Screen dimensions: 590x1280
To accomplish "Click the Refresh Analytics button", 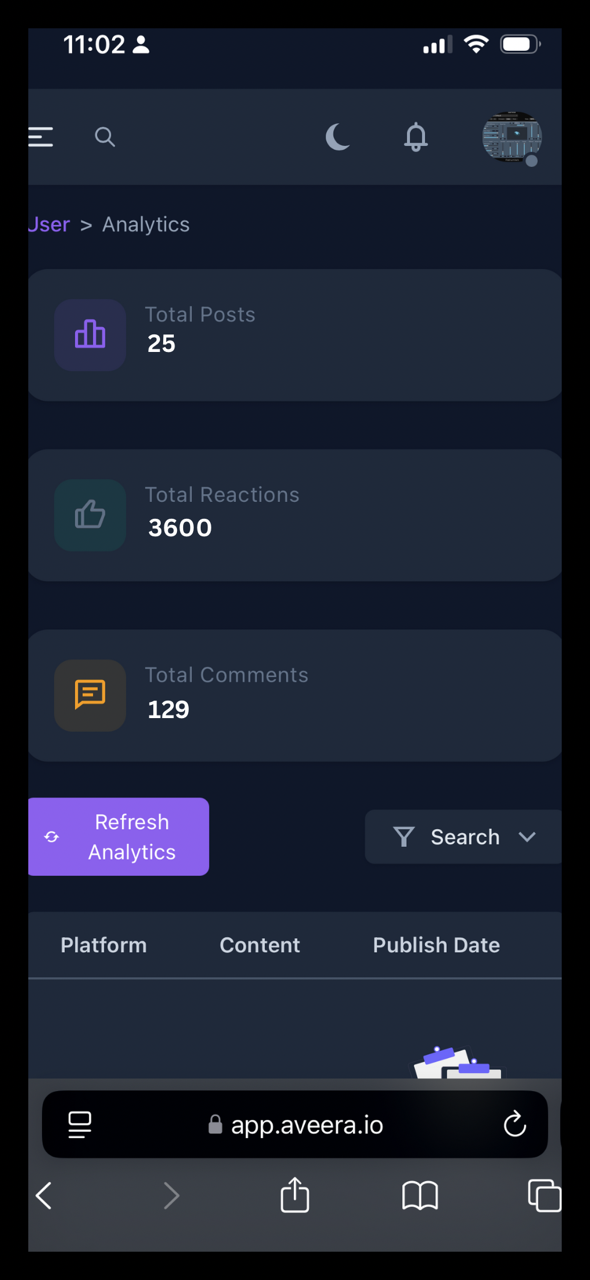I will click(118, 837).
